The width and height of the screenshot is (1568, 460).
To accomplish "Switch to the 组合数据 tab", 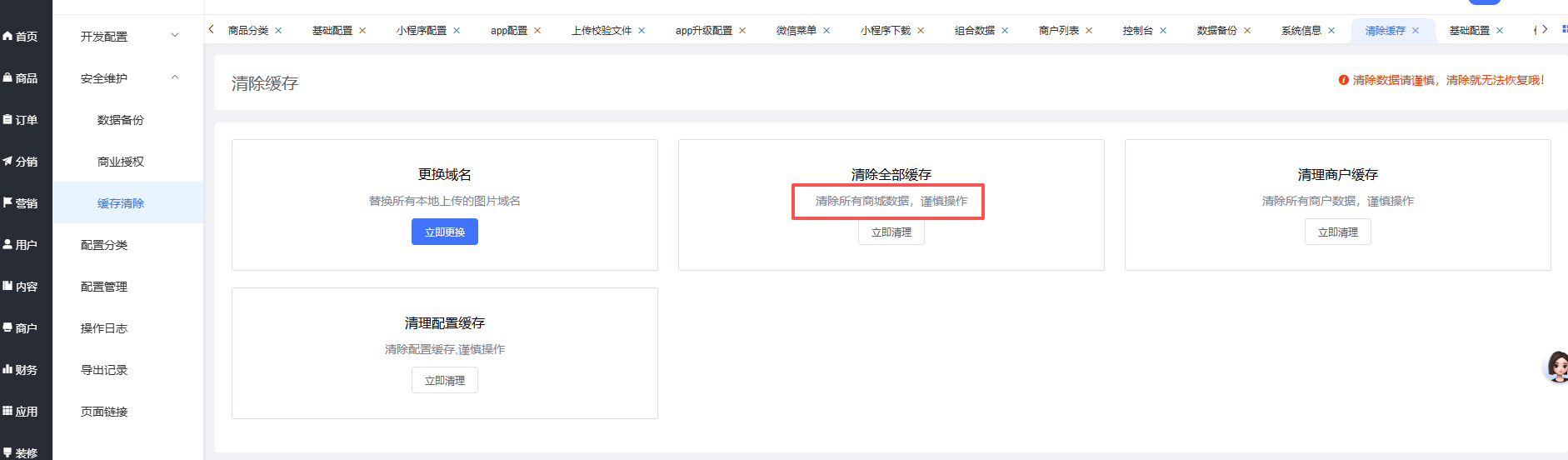I will [x=975, y=31].
